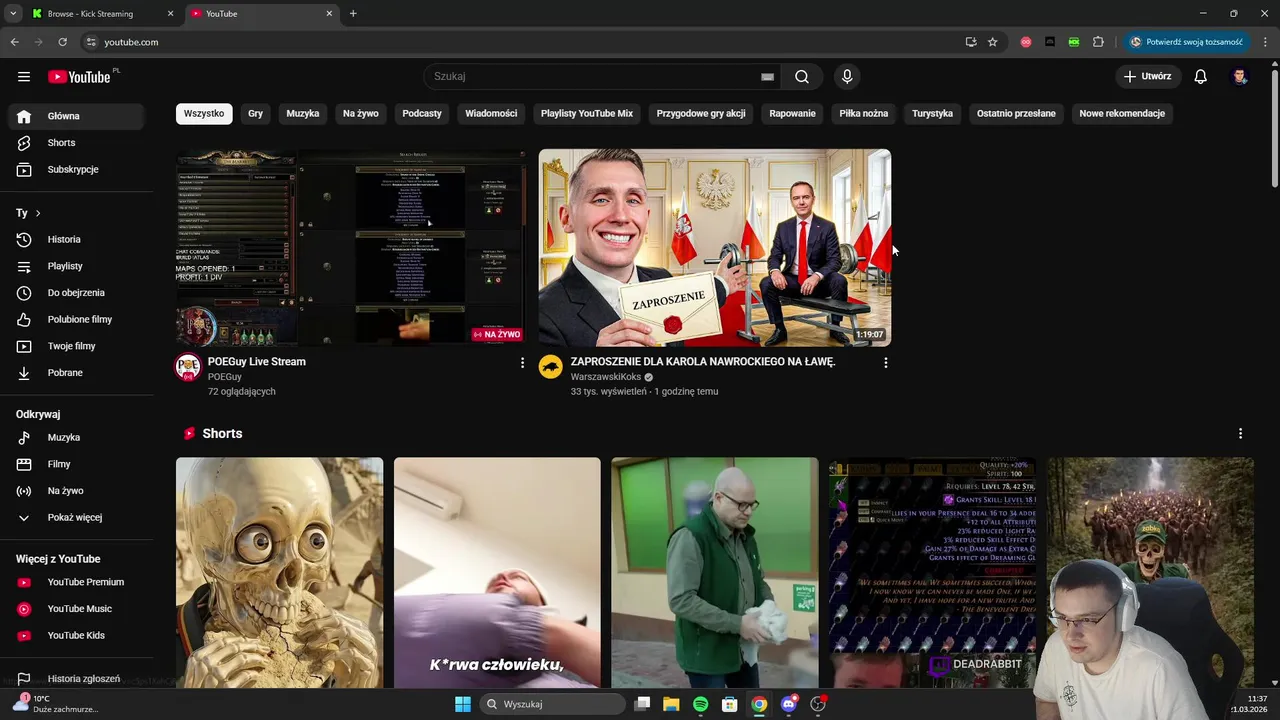Click the Utwórz create button
The image size is (1280, 720).
coord(1148,77)
